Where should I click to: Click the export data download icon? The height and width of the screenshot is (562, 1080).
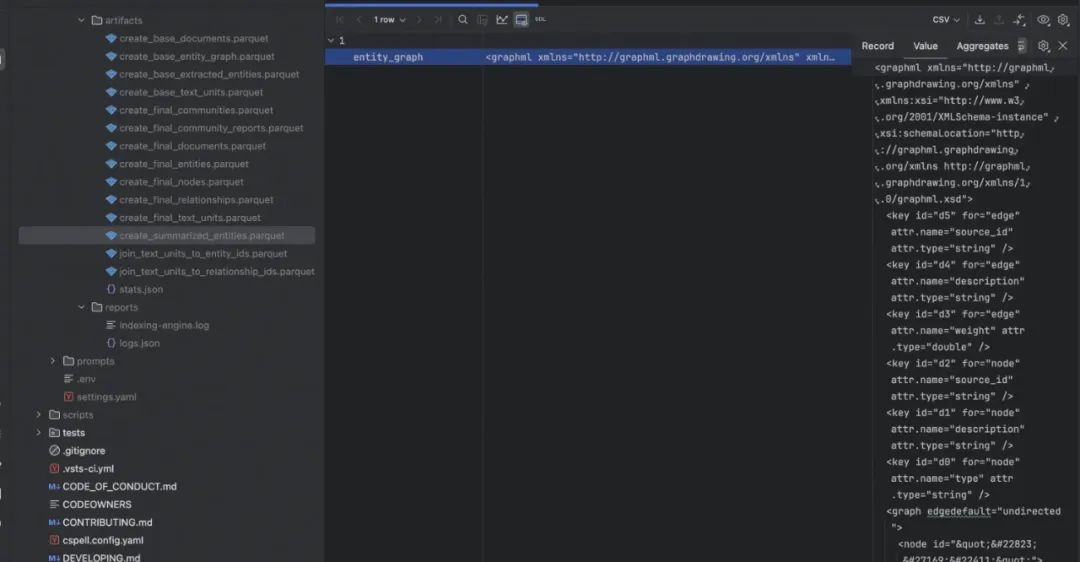(980, 20)
